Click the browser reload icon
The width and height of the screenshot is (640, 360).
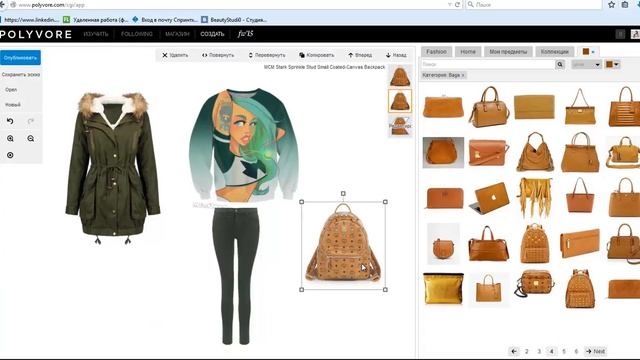coord(458,4)
